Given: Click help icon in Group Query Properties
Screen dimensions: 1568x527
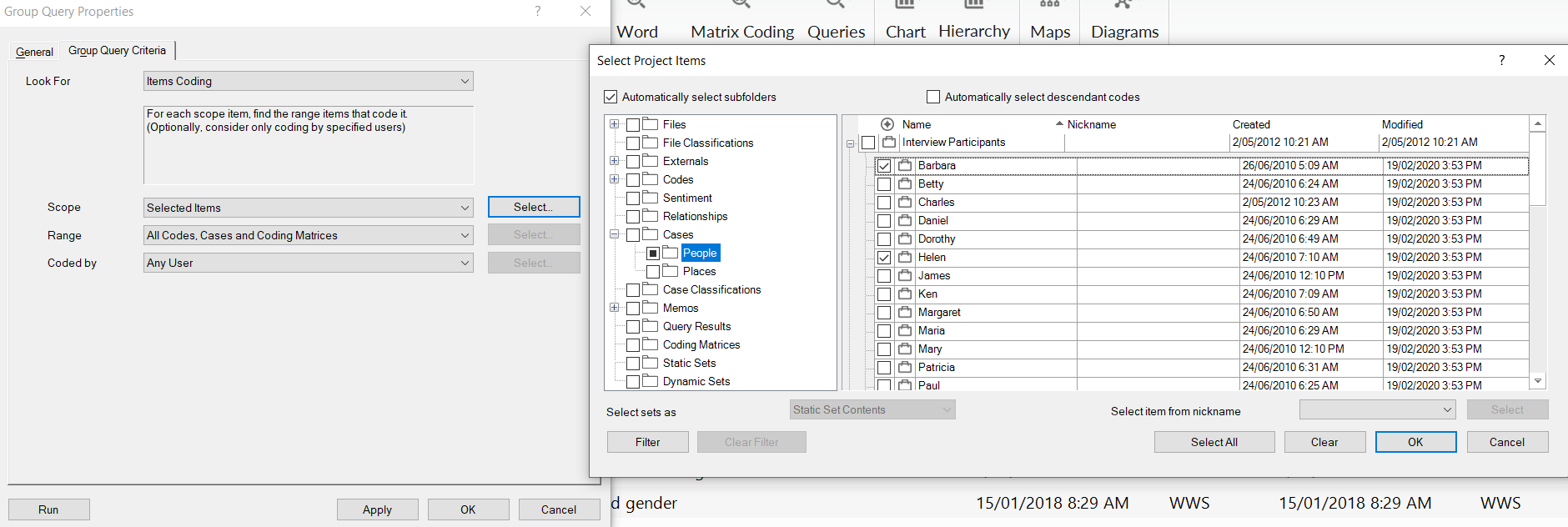Looking at the screenshot, I should 538,11.
